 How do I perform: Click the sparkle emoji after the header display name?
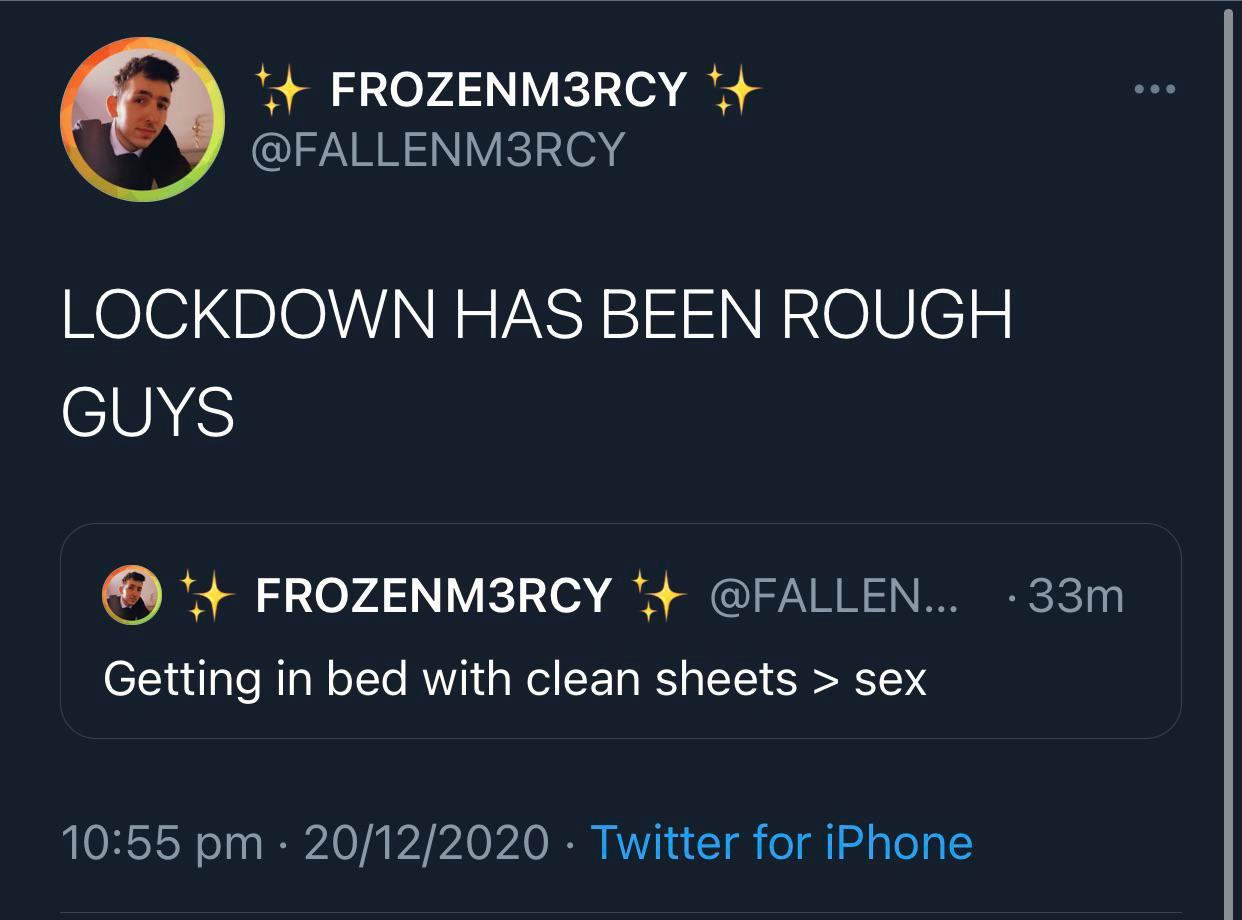coord(734,89)
